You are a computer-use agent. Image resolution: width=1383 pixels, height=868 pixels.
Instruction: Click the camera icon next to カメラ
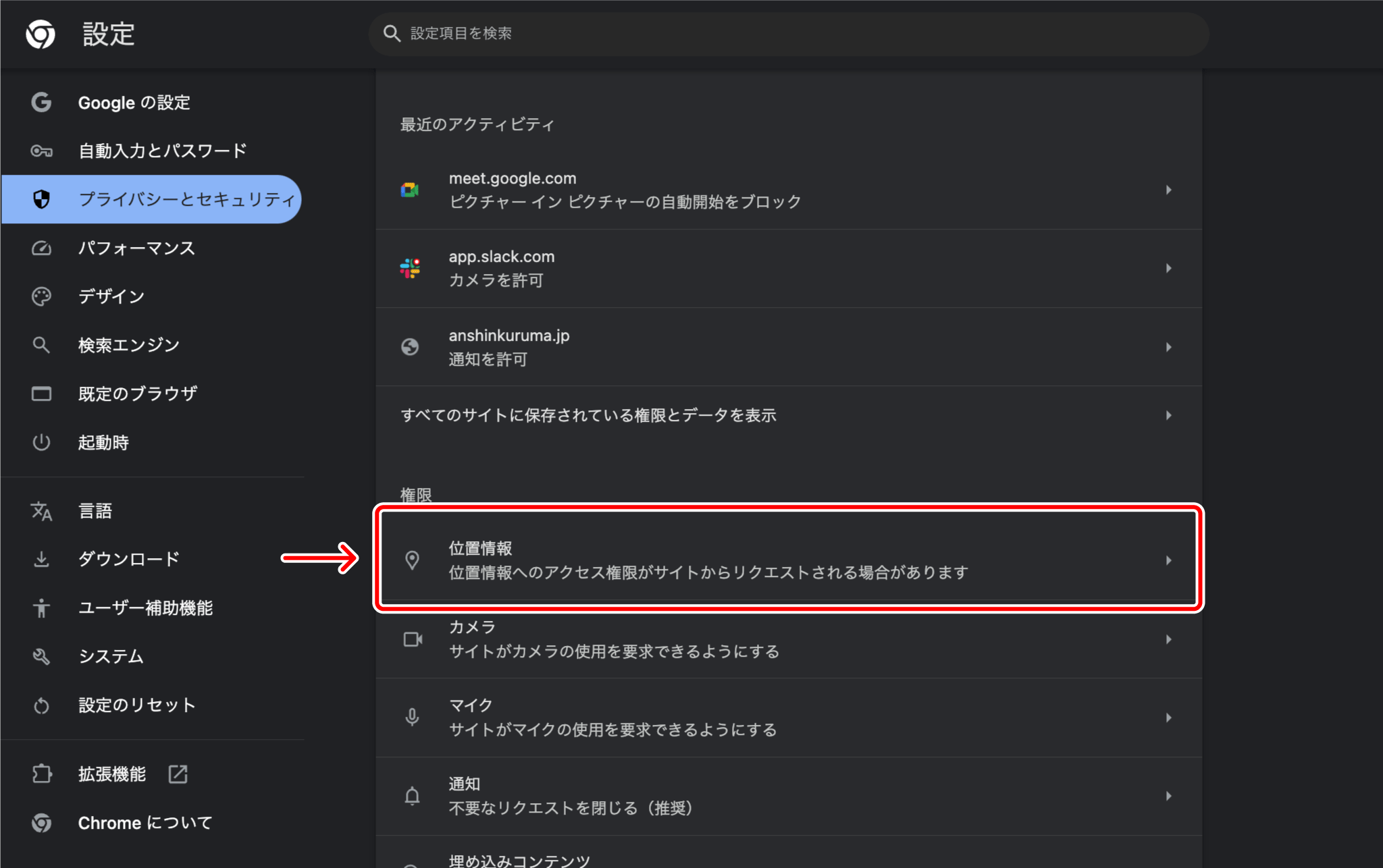coord(413,639)
